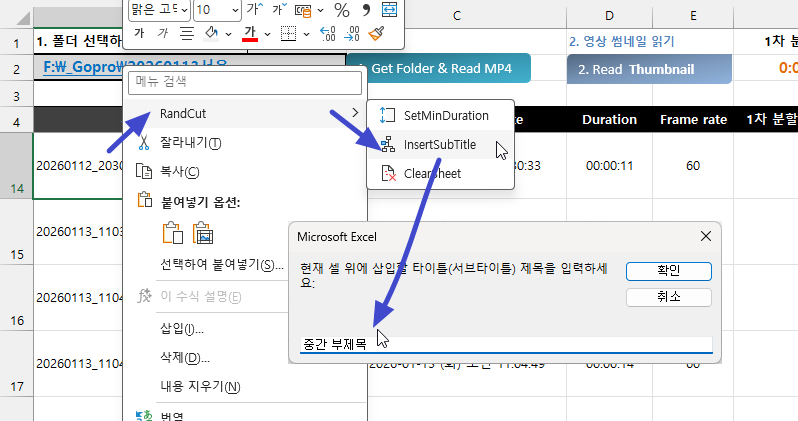Select row 14 header
798x421 pixels.
click(x=17, y=166)
